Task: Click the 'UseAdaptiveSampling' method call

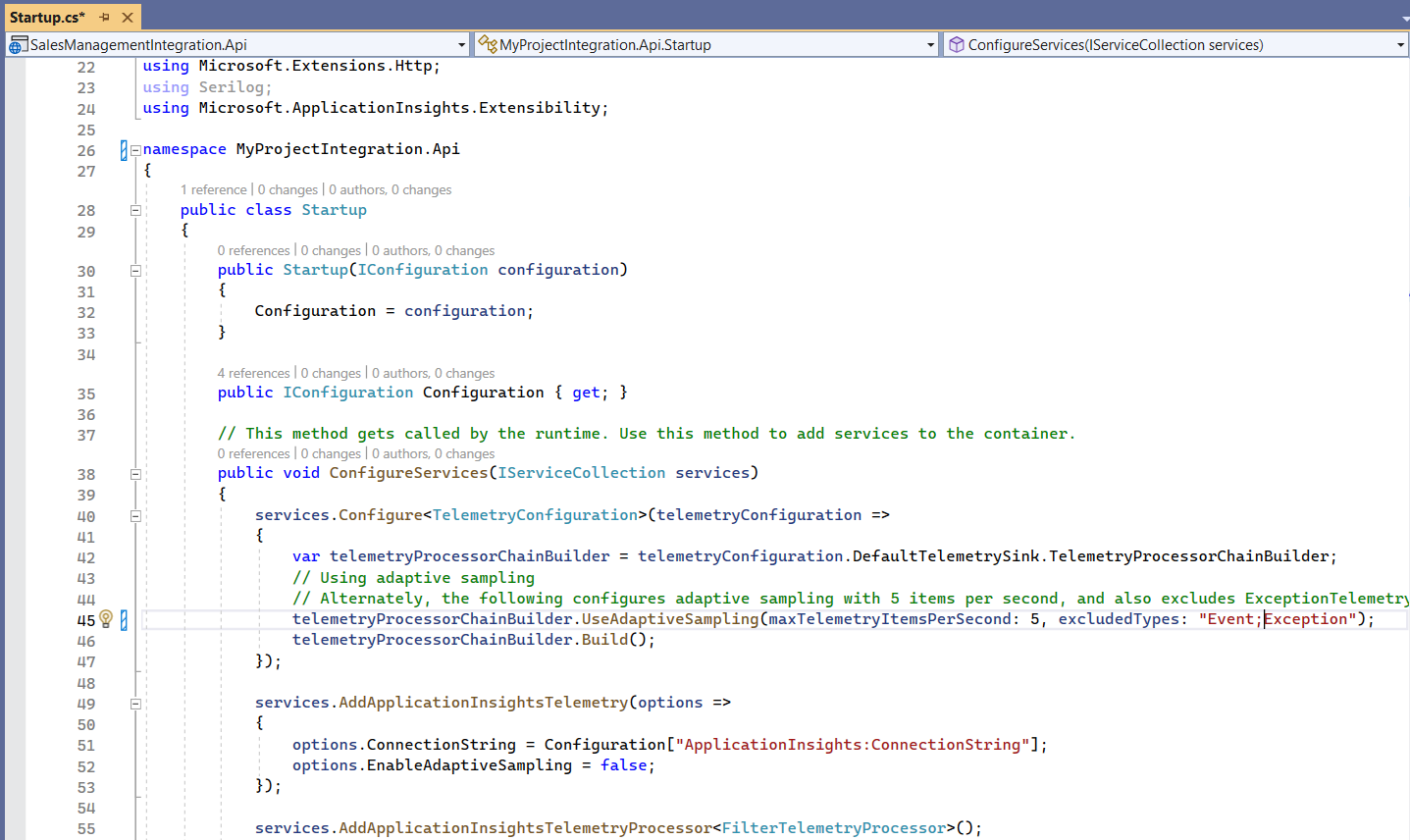Action: coord(670,619)
